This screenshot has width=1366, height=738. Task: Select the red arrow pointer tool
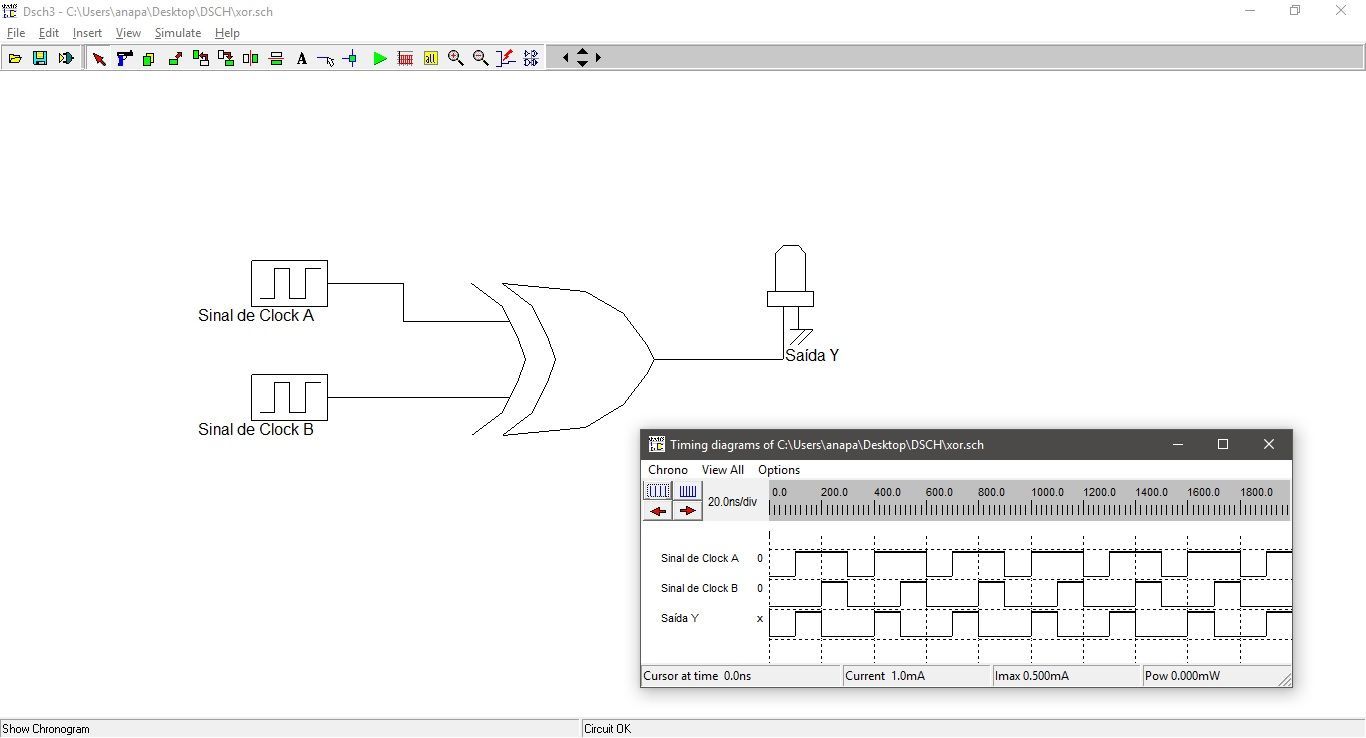(99, 58)
